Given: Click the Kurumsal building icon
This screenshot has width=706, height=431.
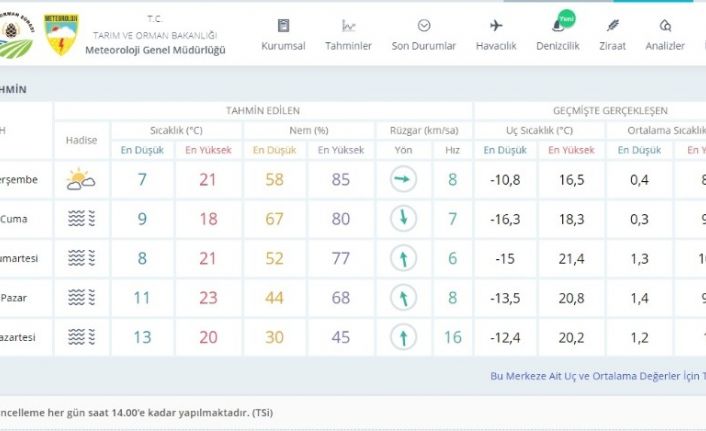Looking at the screenshot, I should [283, 25].
